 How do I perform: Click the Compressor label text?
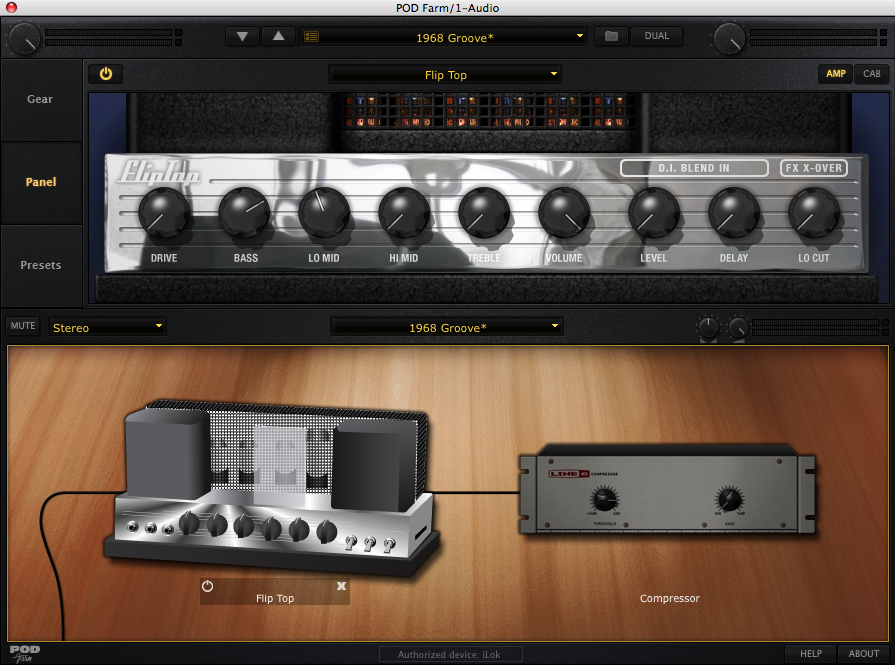pos(670,598)
